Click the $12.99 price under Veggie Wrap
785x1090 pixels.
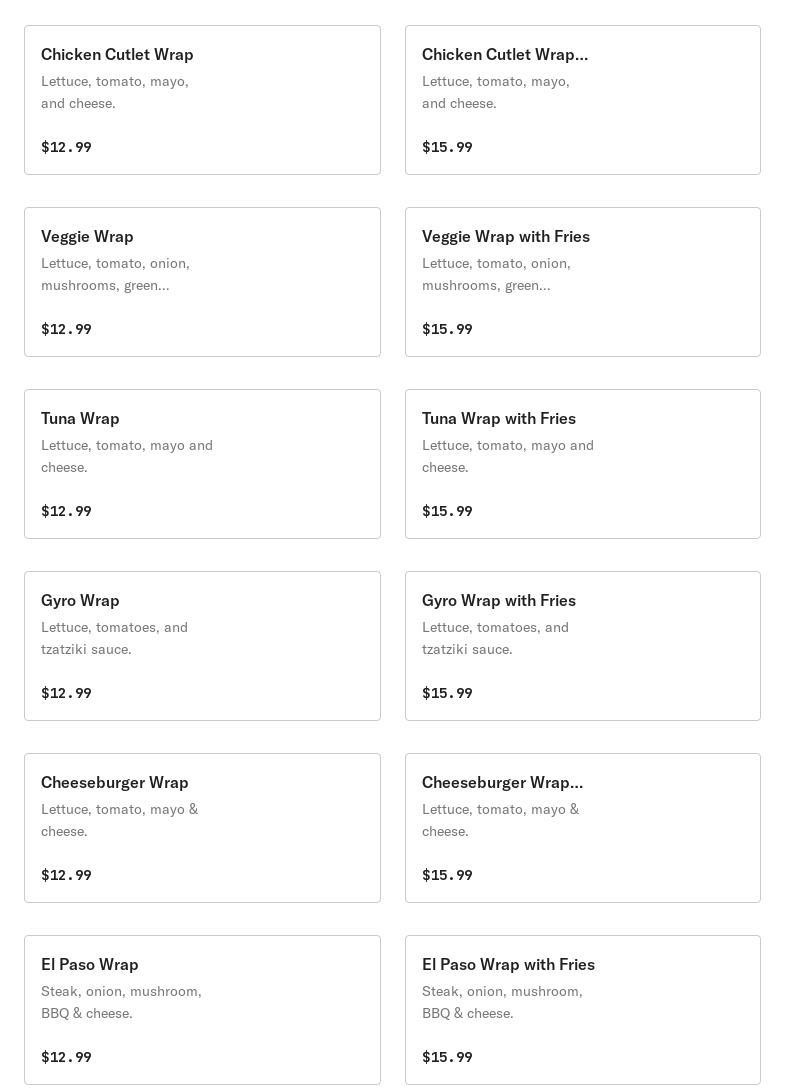pyautogui.click(x=66, y=329)
